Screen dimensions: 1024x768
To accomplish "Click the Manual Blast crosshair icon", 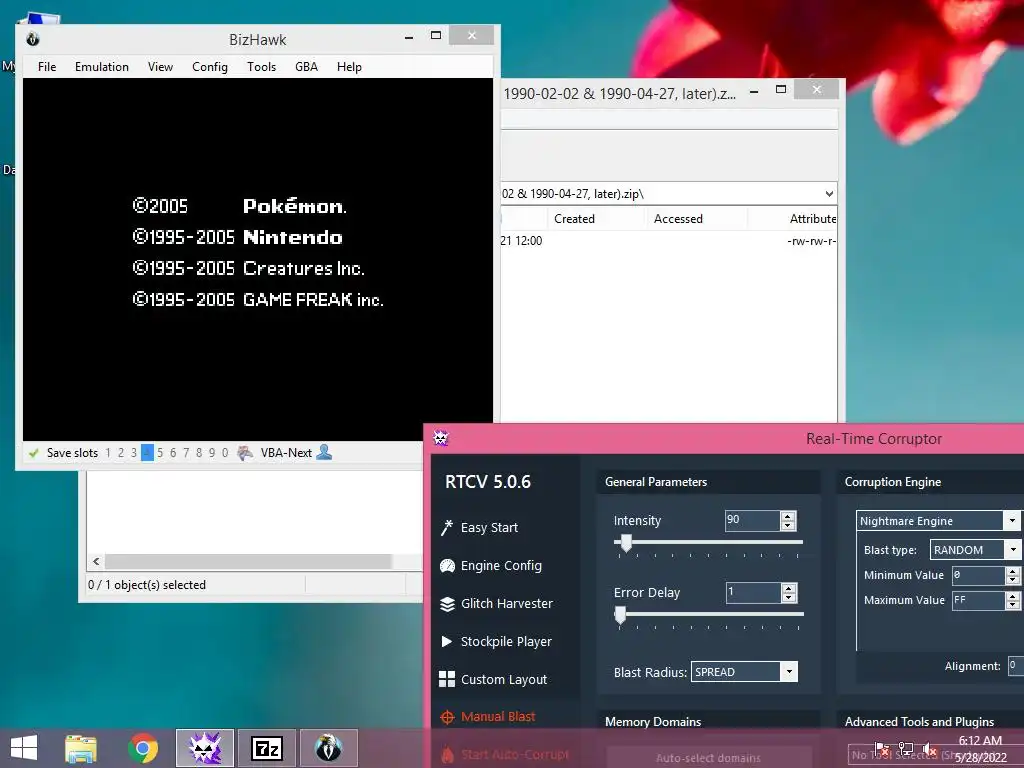I will 447,717.
